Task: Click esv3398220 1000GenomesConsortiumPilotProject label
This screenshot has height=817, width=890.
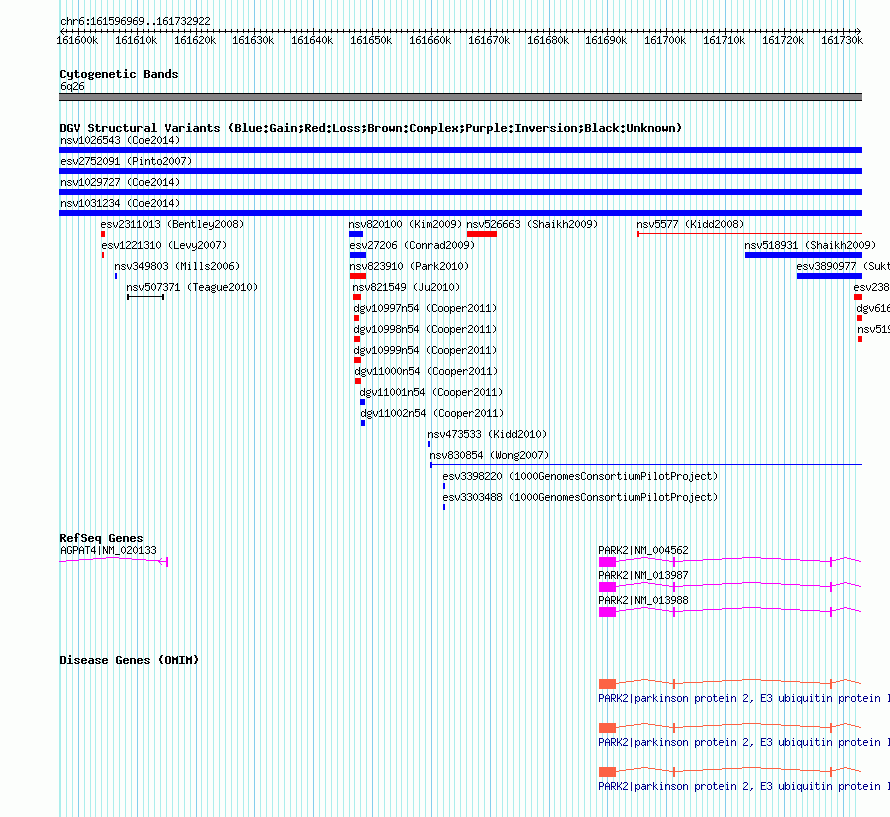Action: click(x=580, y=476)
